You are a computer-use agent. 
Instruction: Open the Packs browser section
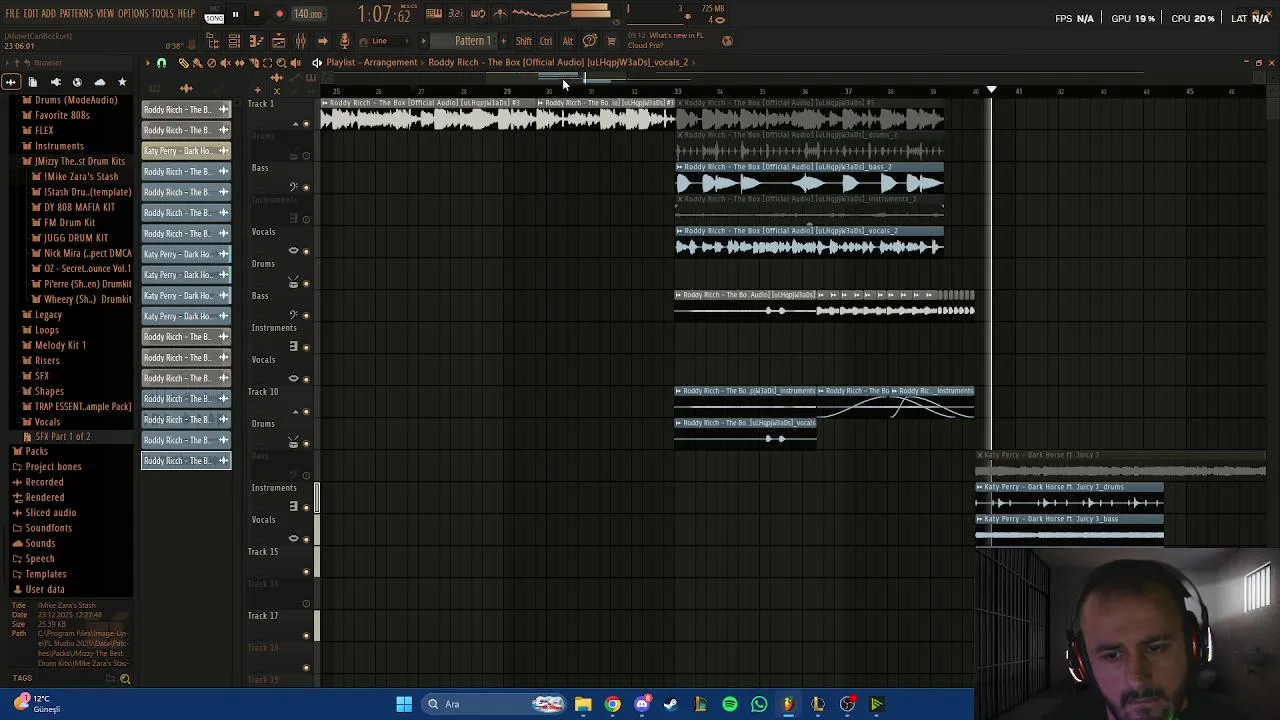(x=36, y=452)
